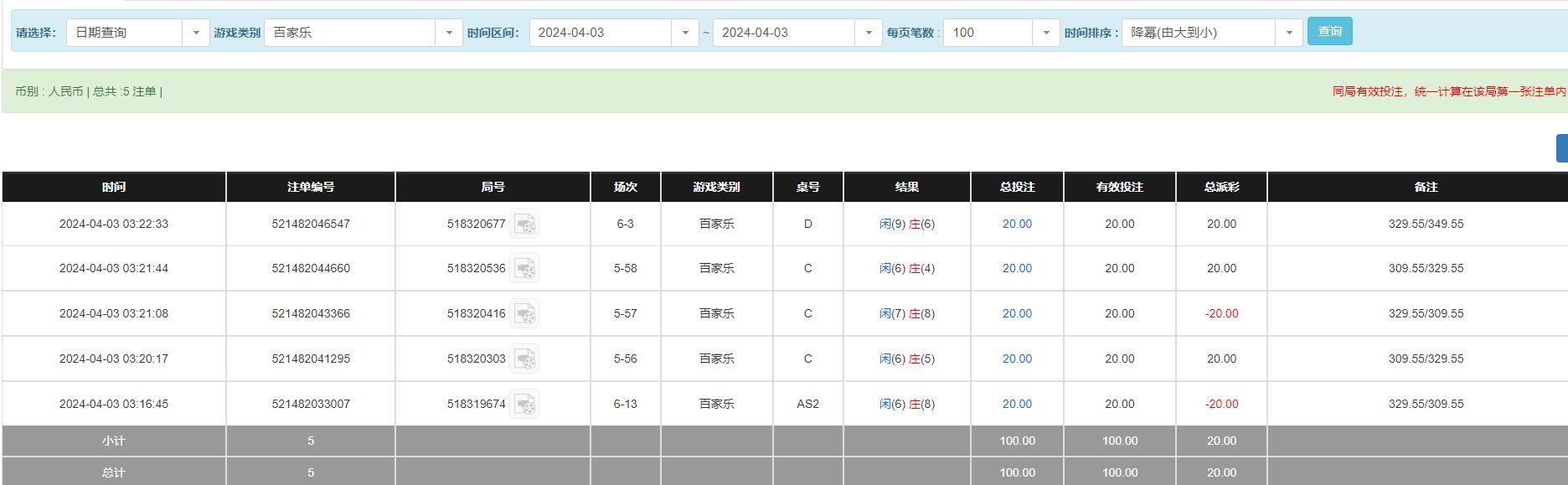
Task: Click total bet 20.00 for order 521482033007
Action: pyautogui.click(x=1017, y=405)
